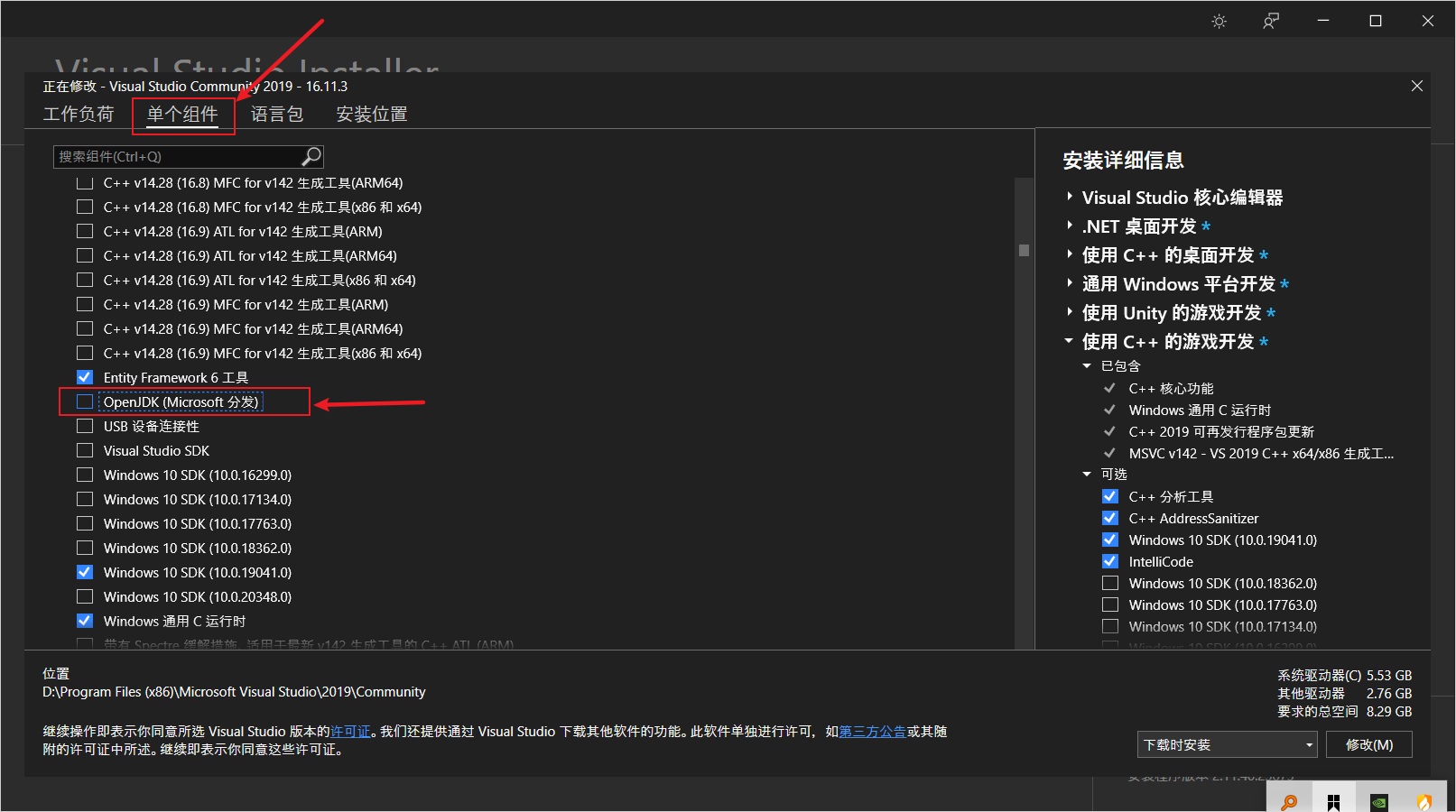Click C++ 核心功能 included item
This screenshot has width=1456, height=812.
pyautogui.click(x=1171, y=389)
